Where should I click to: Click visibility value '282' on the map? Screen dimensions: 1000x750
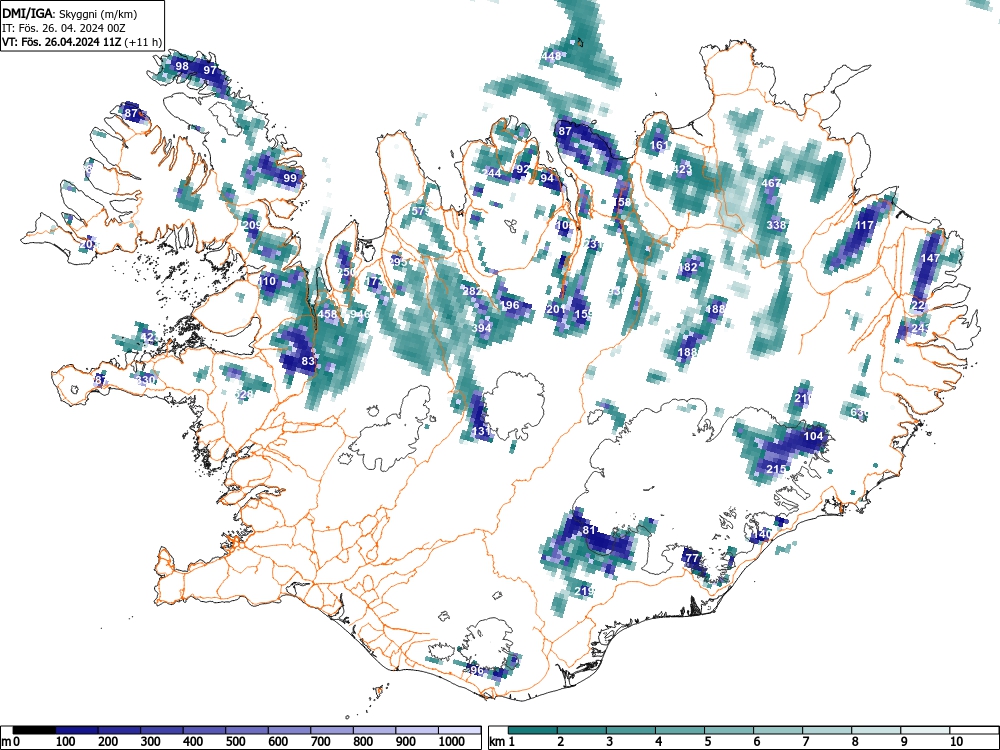(x=473, y=291)
